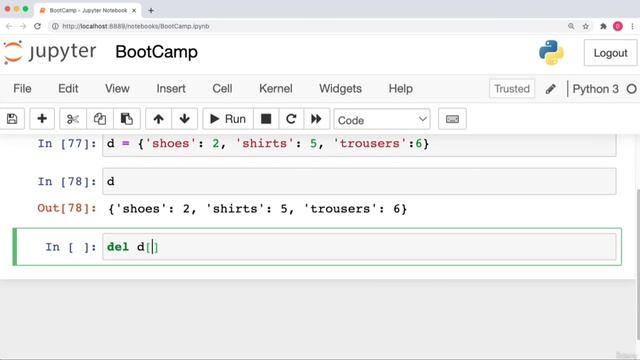Viewport: 640px width, 360px height.
Task: Click the Logout button
Action: pyautogui.click(x=610, y=53)
